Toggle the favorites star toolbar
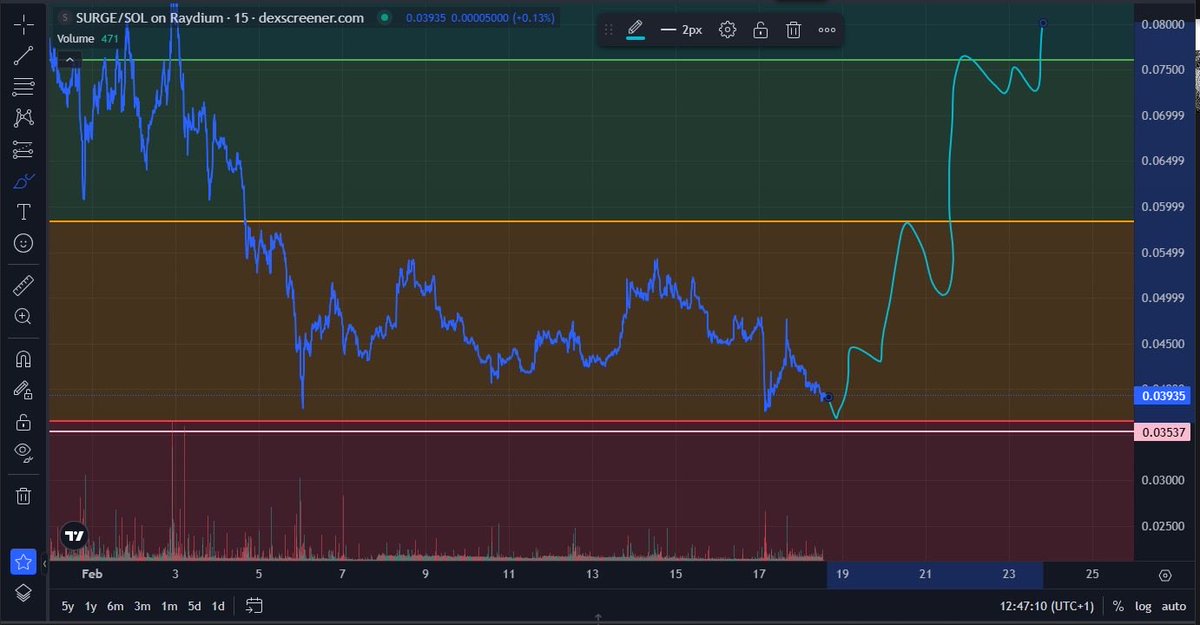This screenshot has height=625, width=1200. (24, 562)
